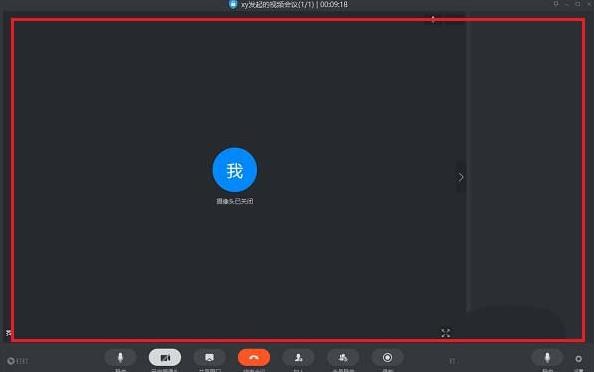Mute the microphone in the center toolbar
Image resolution: width=594 pixels, height=372 pixels.
pos(120,357)
